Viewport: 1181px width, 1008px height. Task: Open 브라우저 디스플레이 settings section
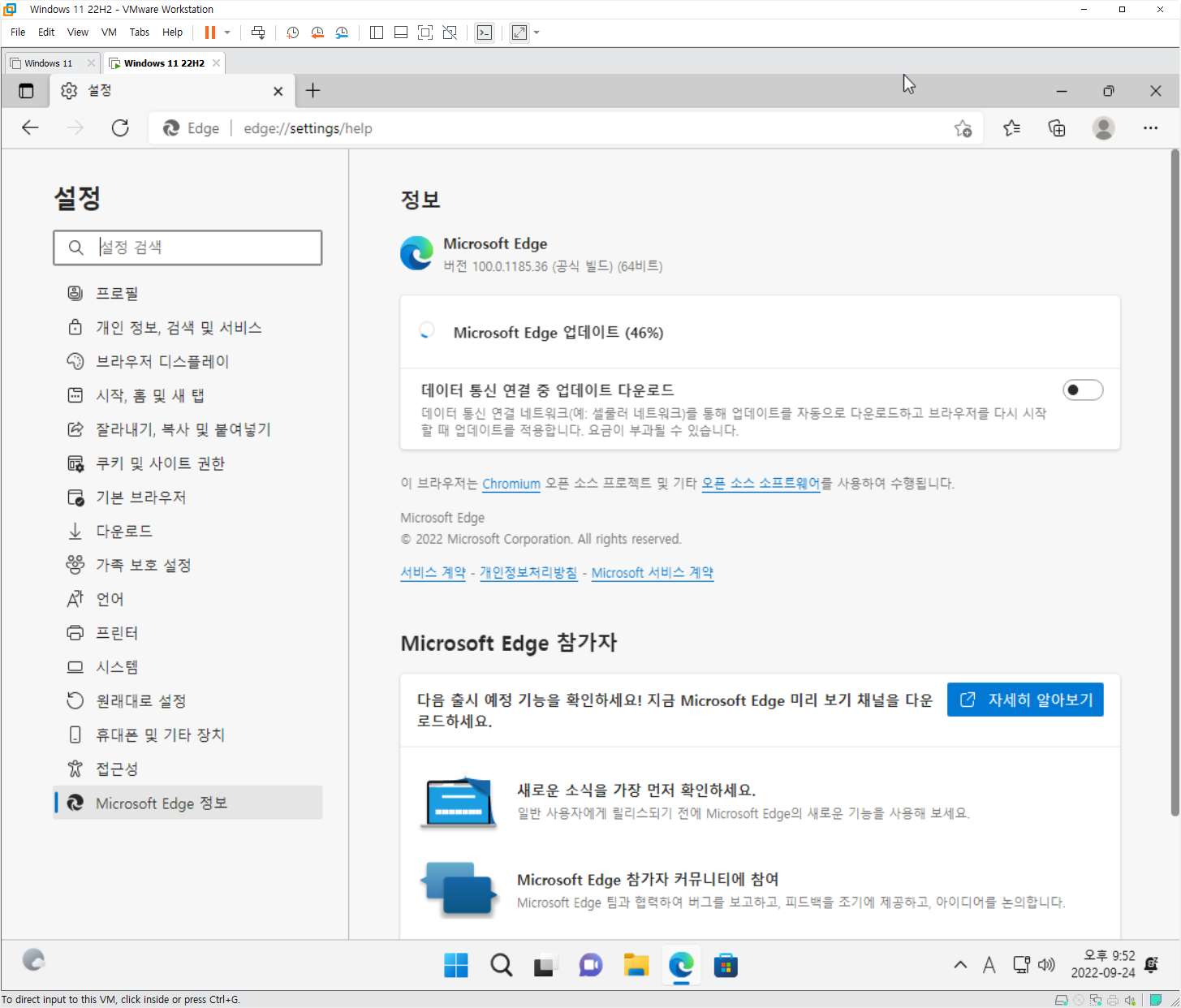tap(187, 361)
